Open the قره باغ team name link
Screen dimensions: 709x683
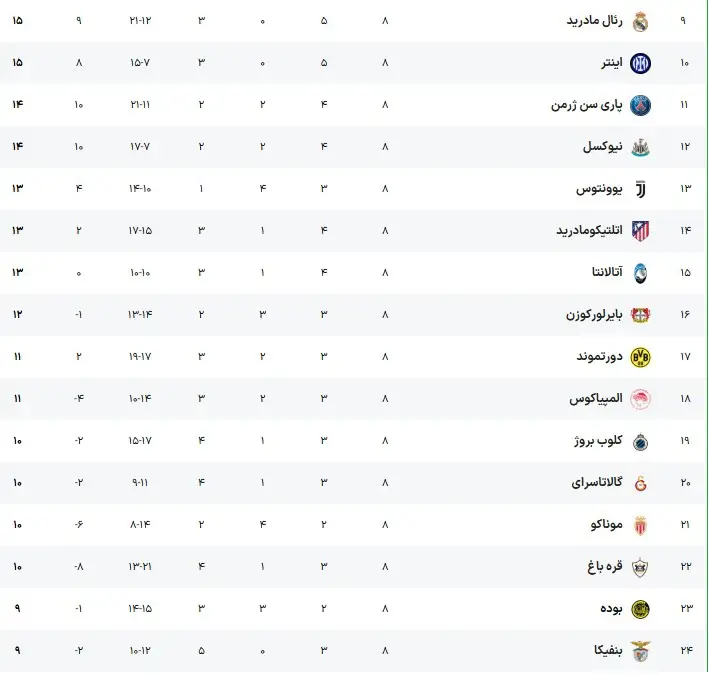click(x=604, y=567)
